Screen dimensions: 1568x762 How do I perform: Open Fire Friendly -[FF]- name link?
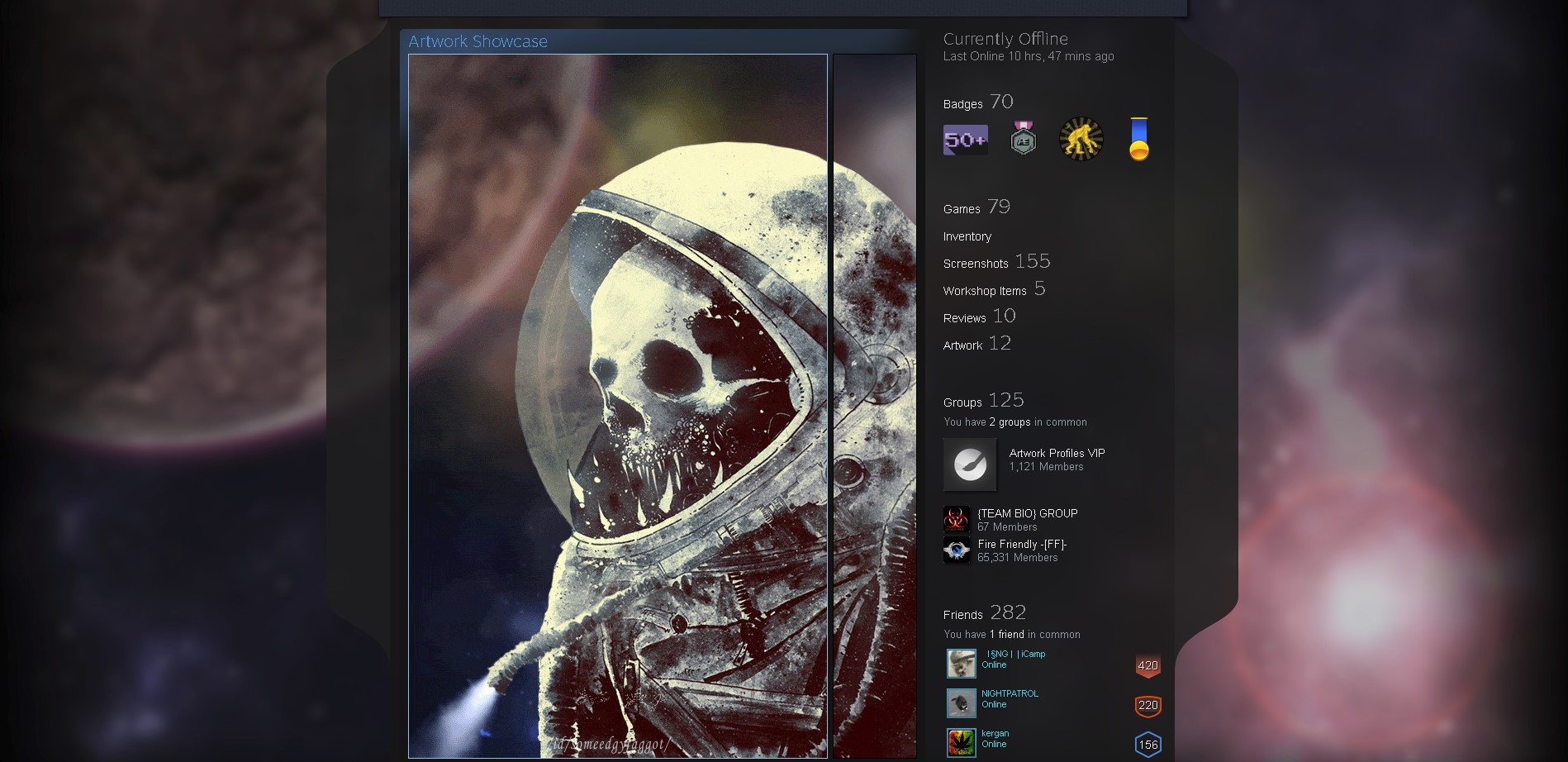(1023, 544)
